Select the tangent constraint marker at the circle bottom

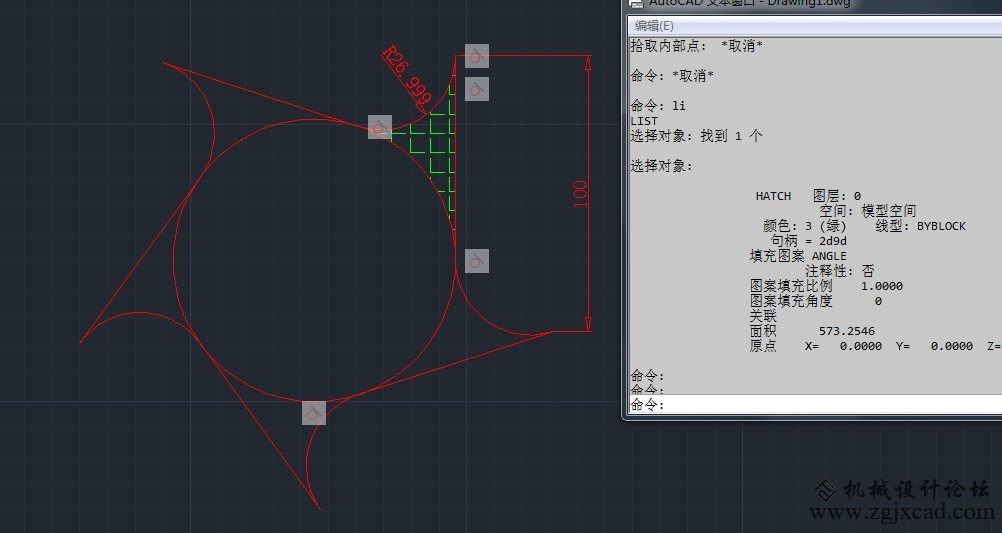[x=314, y=413]
